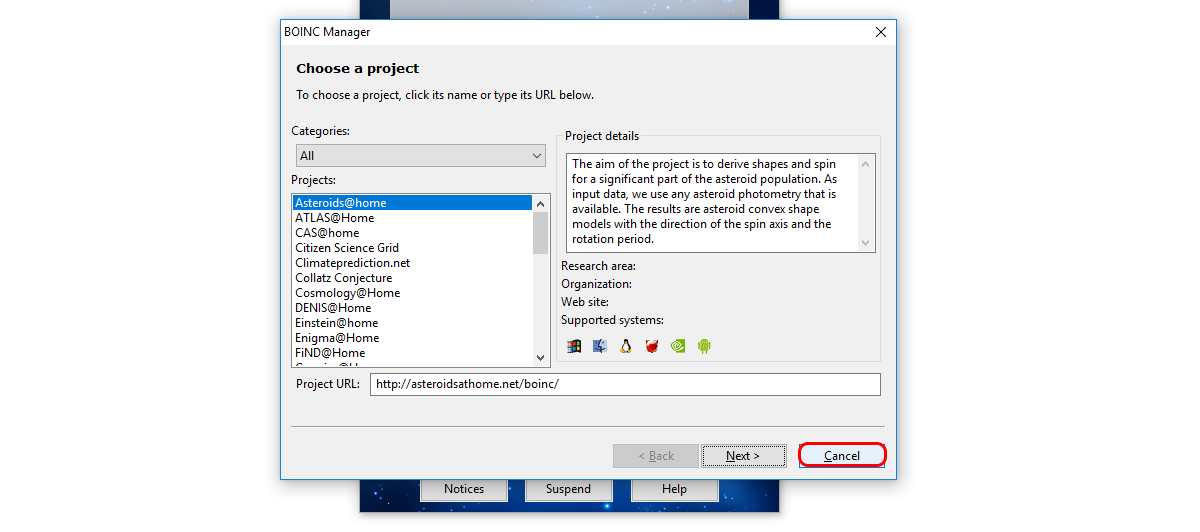This screenshot has width=1200, height=532.
Task: Click the Projects list scrollbar down arrow
Action: point(541,357)
